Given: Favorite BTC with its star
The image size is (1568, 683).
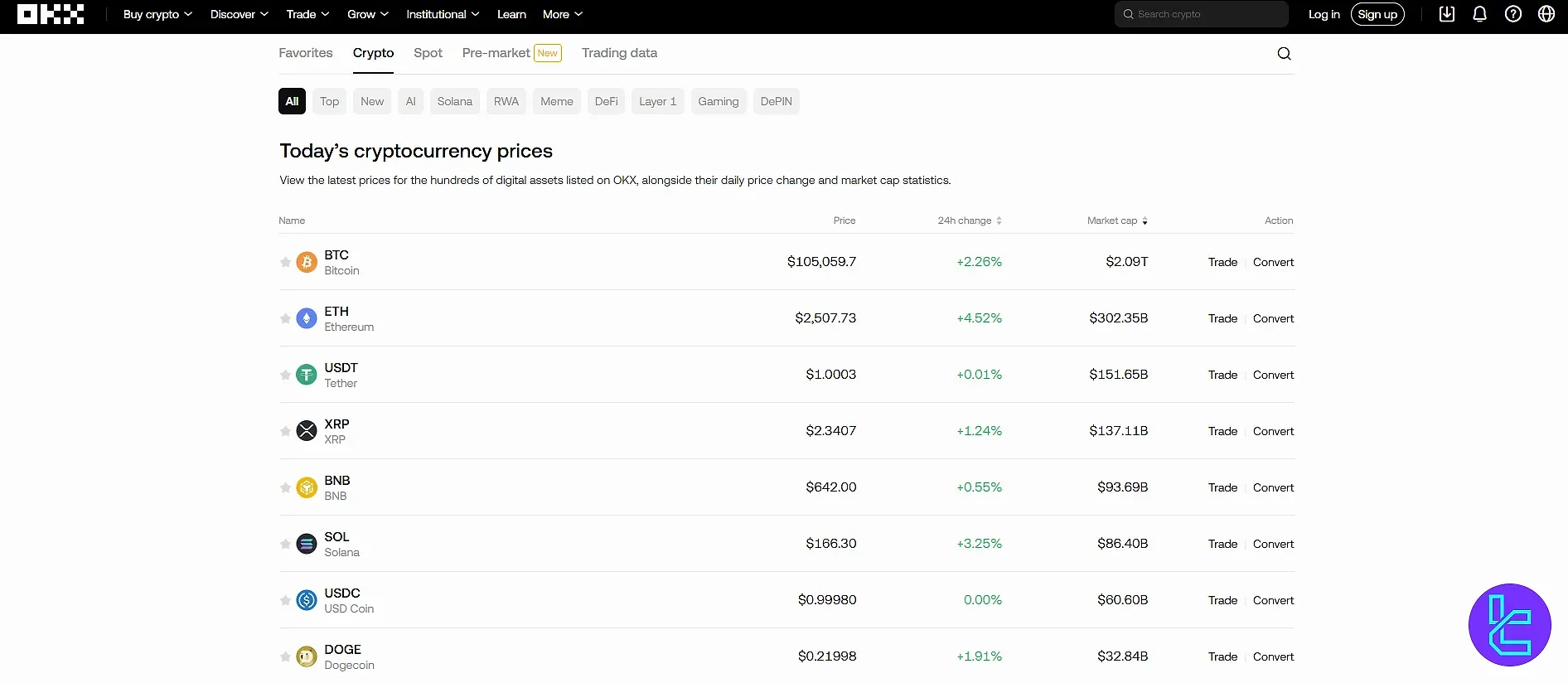Looking at the screenshot, I should click(285, 263).
